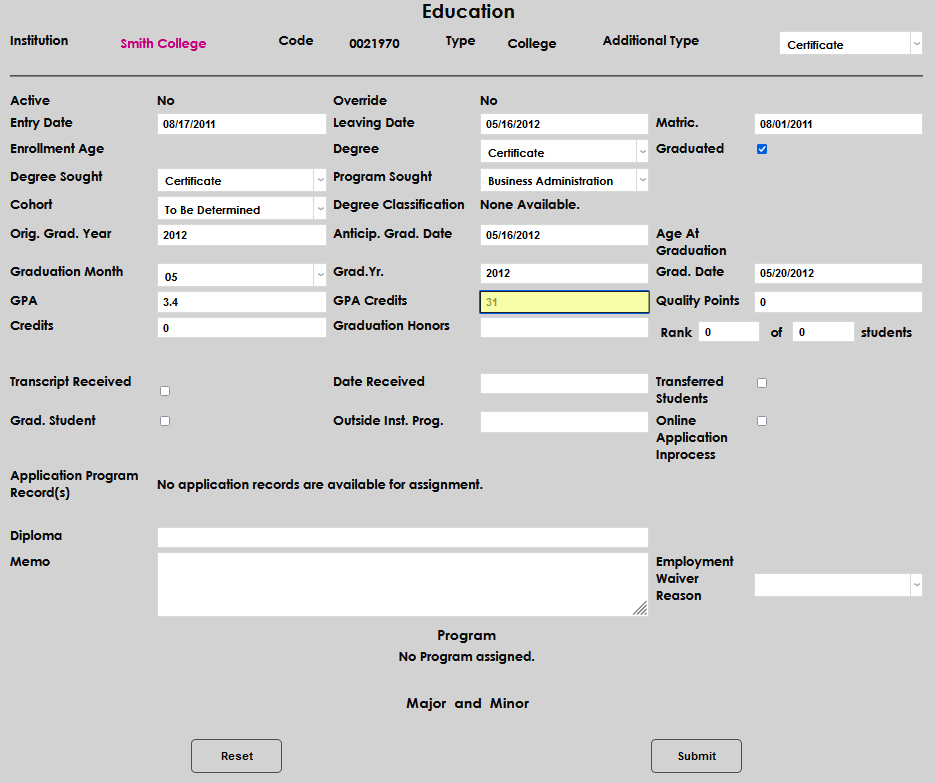Screen dimensions: 936x783
Task: Click the Reset button
Action: pos(236,756)
